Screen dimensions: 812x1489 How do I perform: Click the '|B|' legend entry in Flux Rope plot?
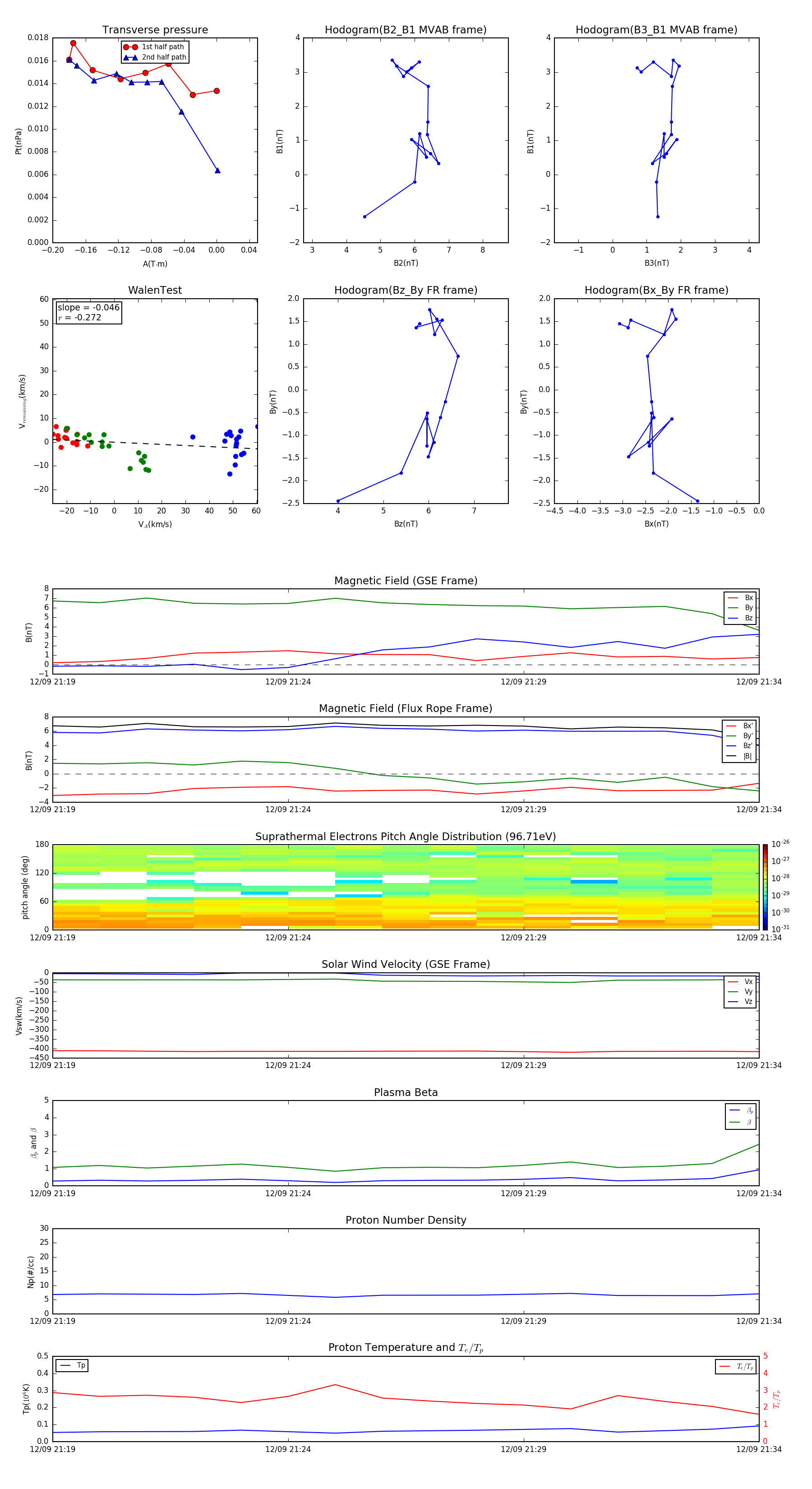coord(739,756)
